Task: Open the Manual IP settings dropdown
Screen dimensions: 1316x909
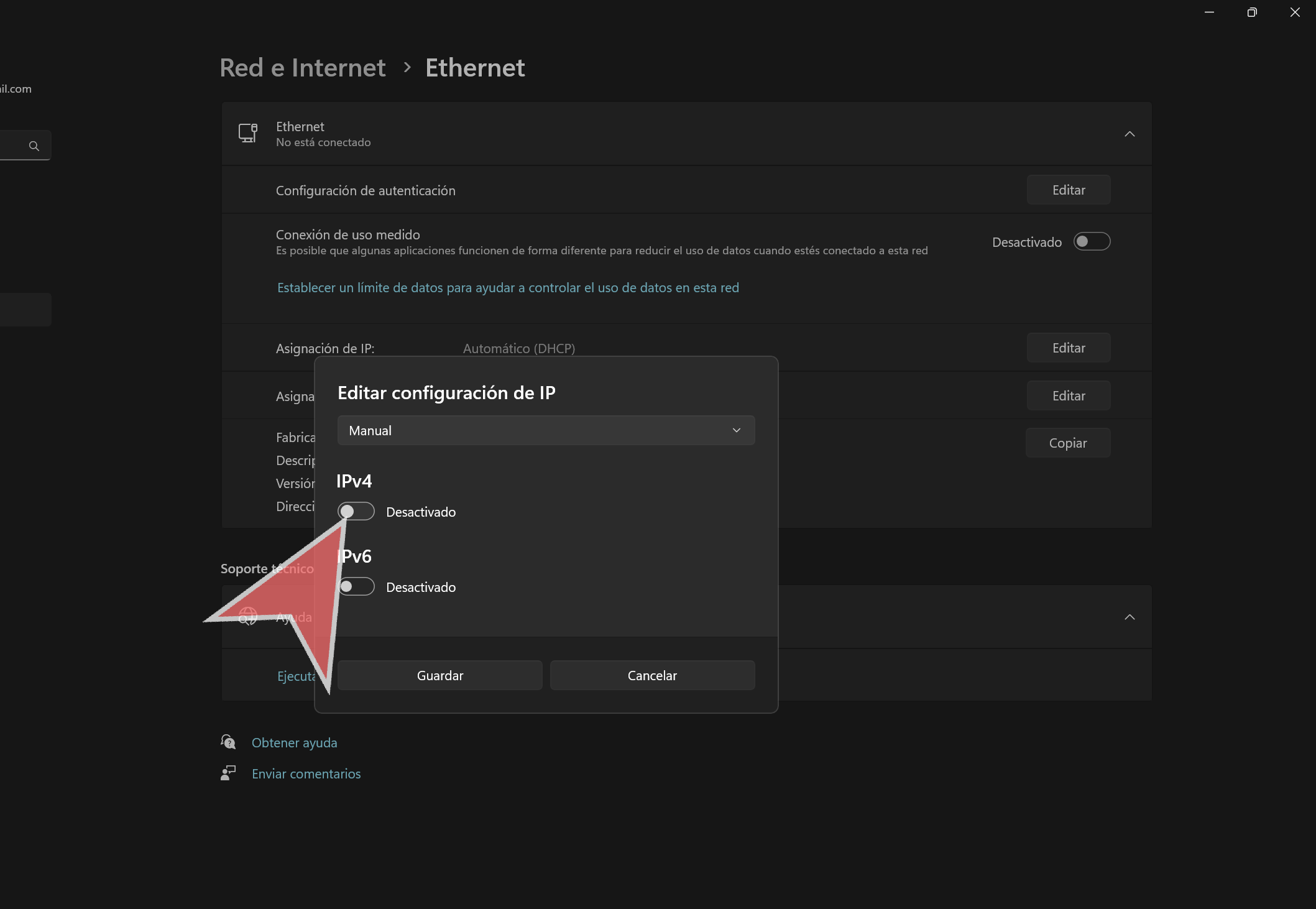Action: pyautogui.click(x=546, y=430)
